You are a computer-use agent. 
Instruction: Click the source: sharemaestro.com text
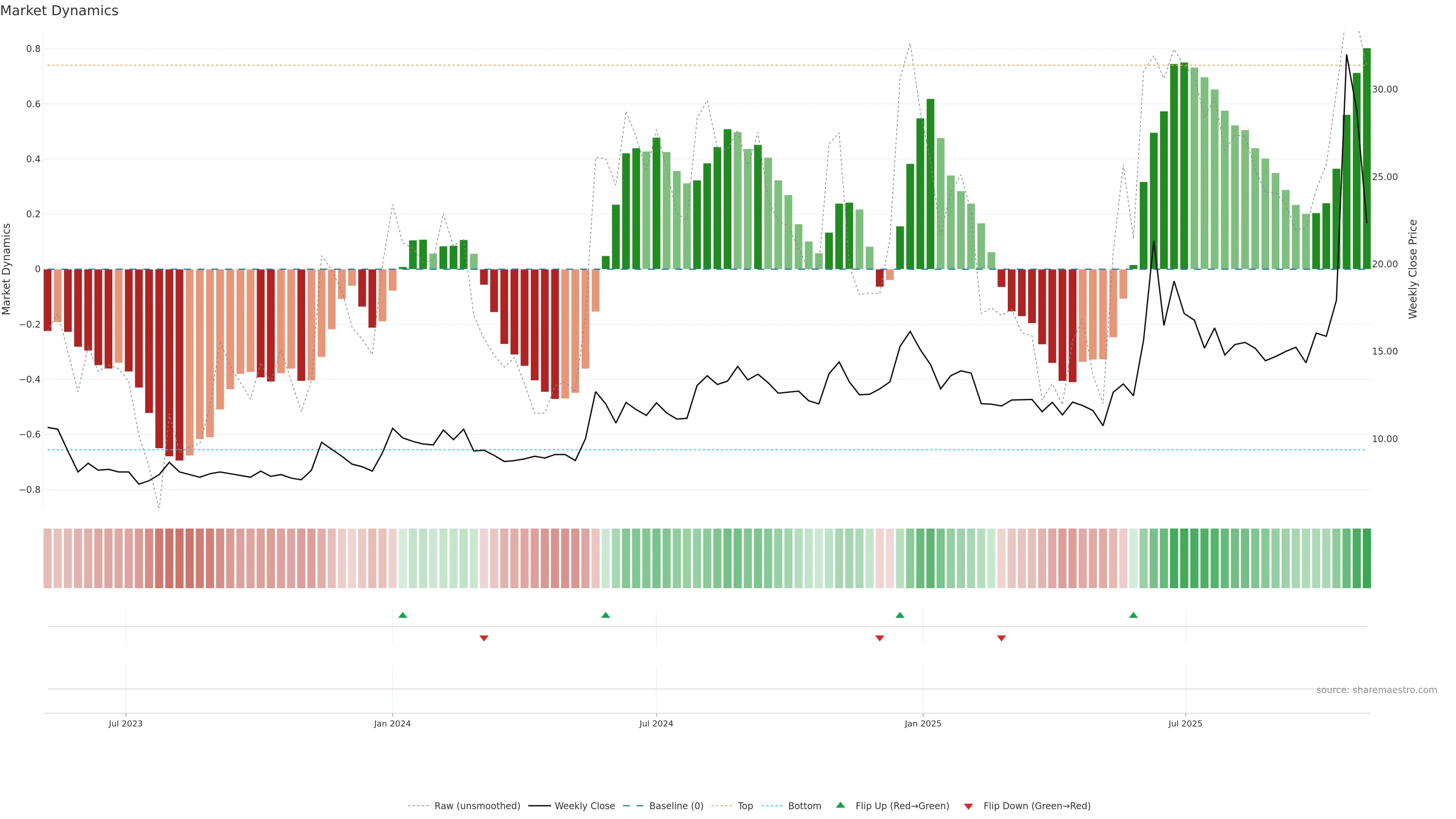[1376, 690]
